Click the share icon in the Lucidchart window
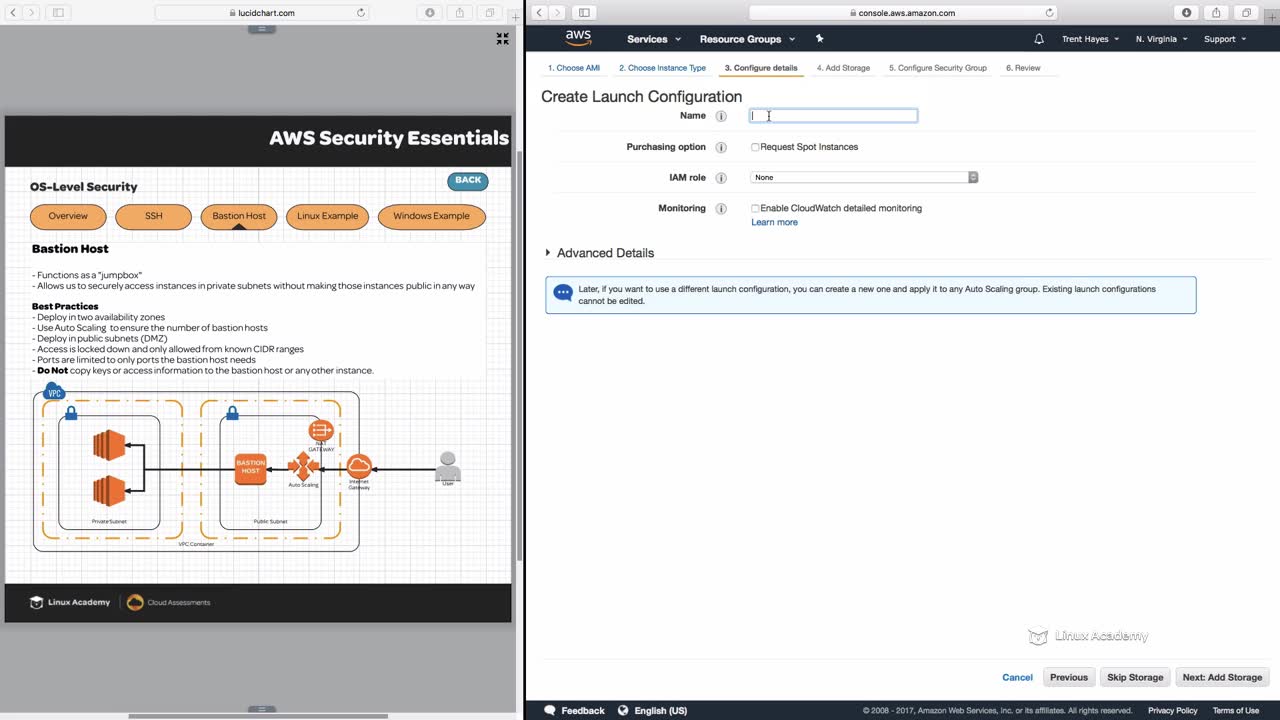1280x720 pixels. [460, 13]
